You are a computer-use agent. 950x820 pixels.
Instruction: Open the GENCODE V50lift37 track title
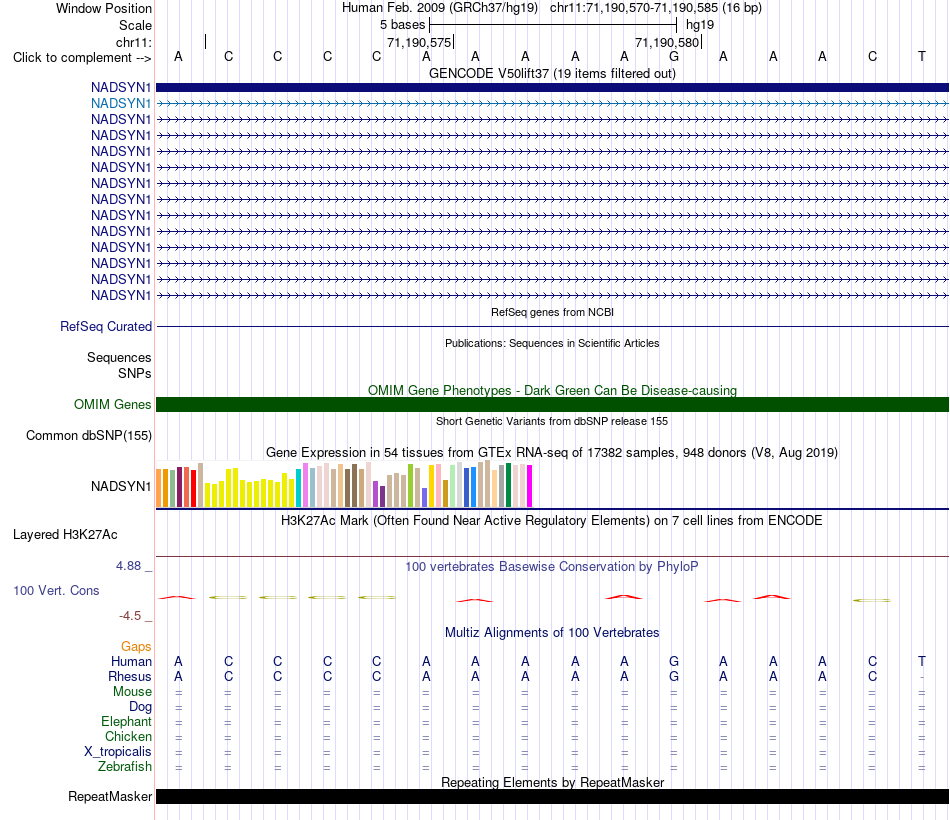pos(552,73)
